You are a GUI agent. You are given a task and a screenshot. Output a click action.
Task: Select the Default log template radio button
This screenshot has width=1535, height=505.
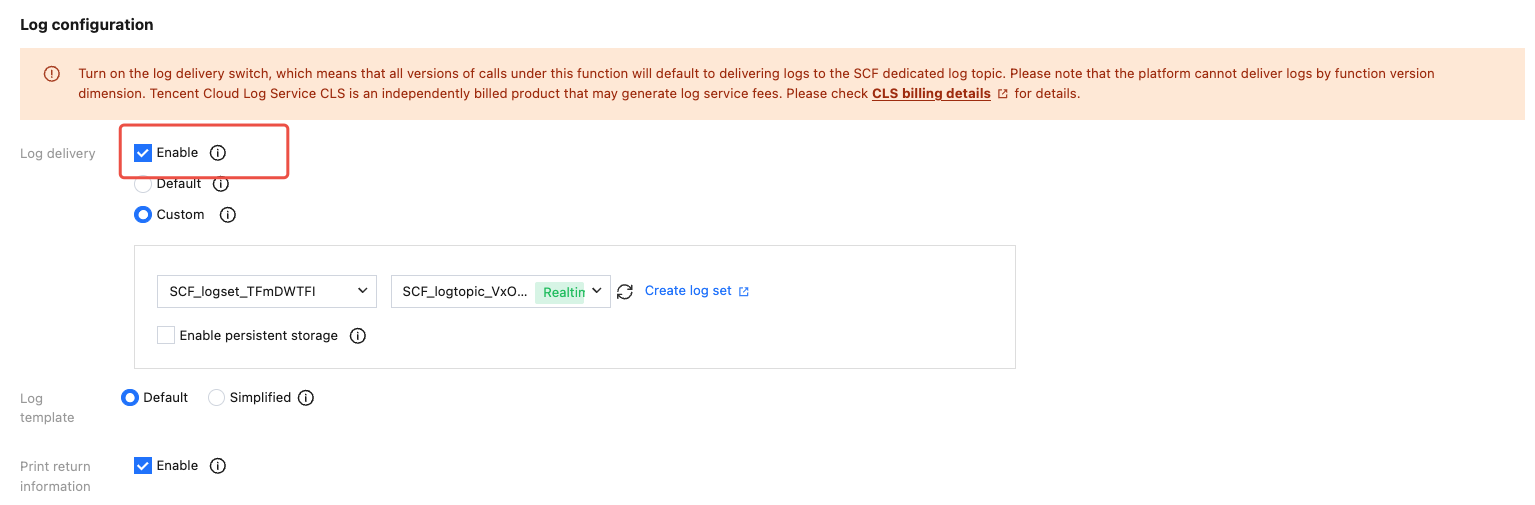pos(129,398)
